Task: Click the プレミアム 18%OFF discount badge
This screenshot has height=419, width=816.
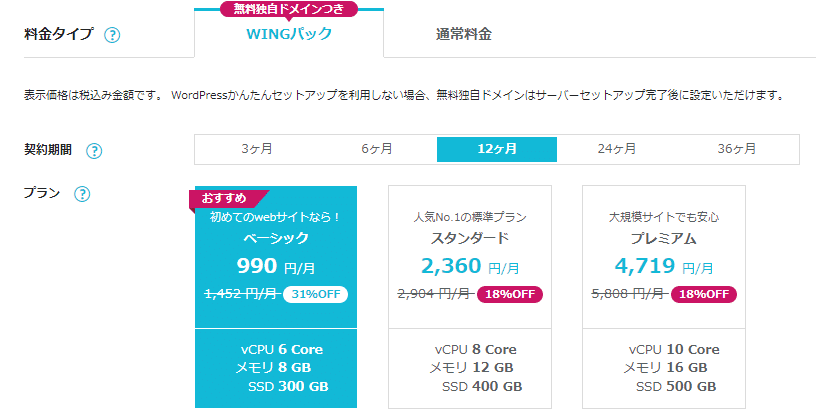Action: tap(706, 294)
